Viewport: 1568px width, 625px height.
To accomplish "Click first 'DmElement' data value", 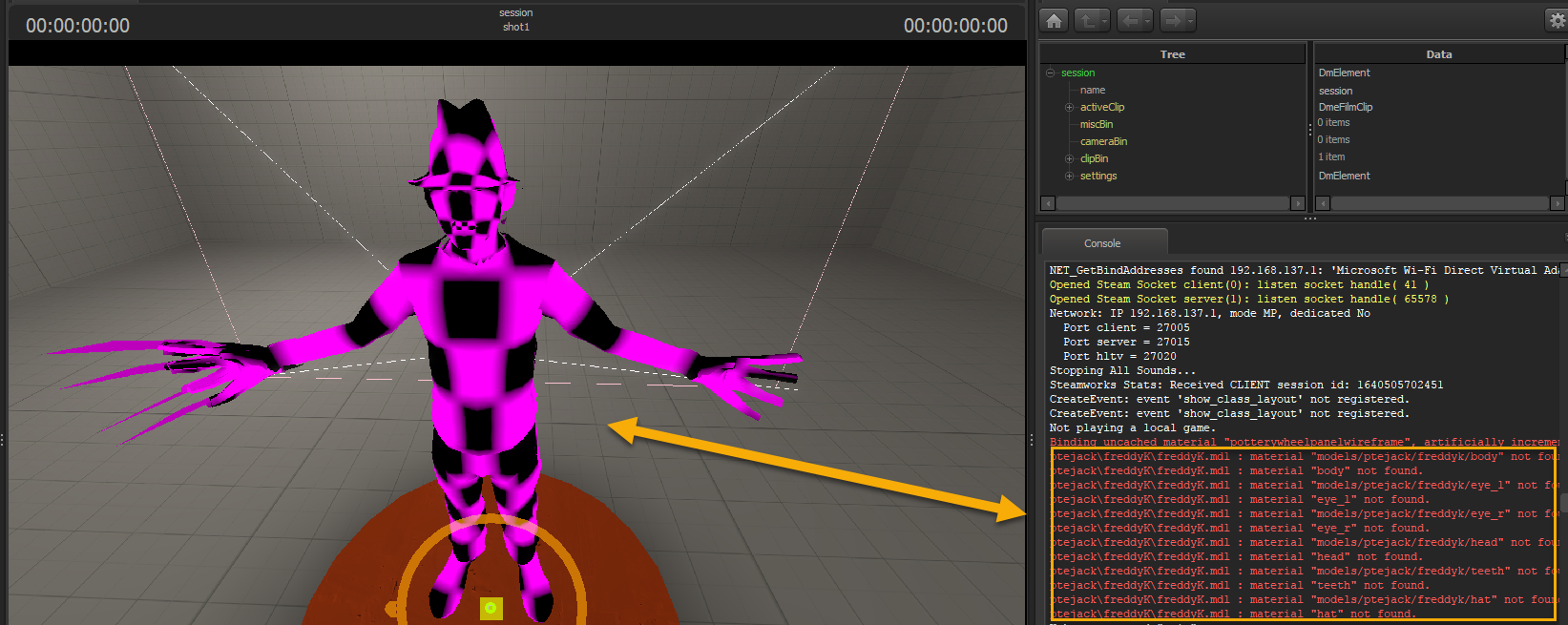I will (1344, 73).
